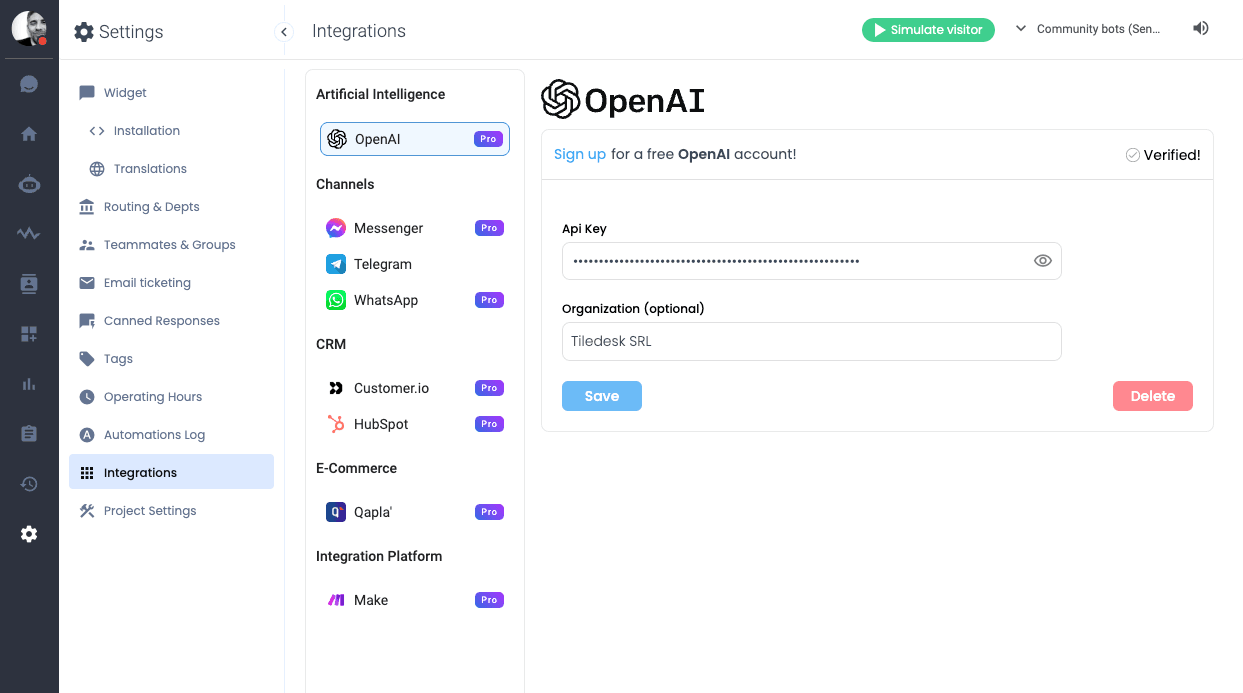
Task: Collapse the settings sidebar chevron
Action: click(284, 32)
